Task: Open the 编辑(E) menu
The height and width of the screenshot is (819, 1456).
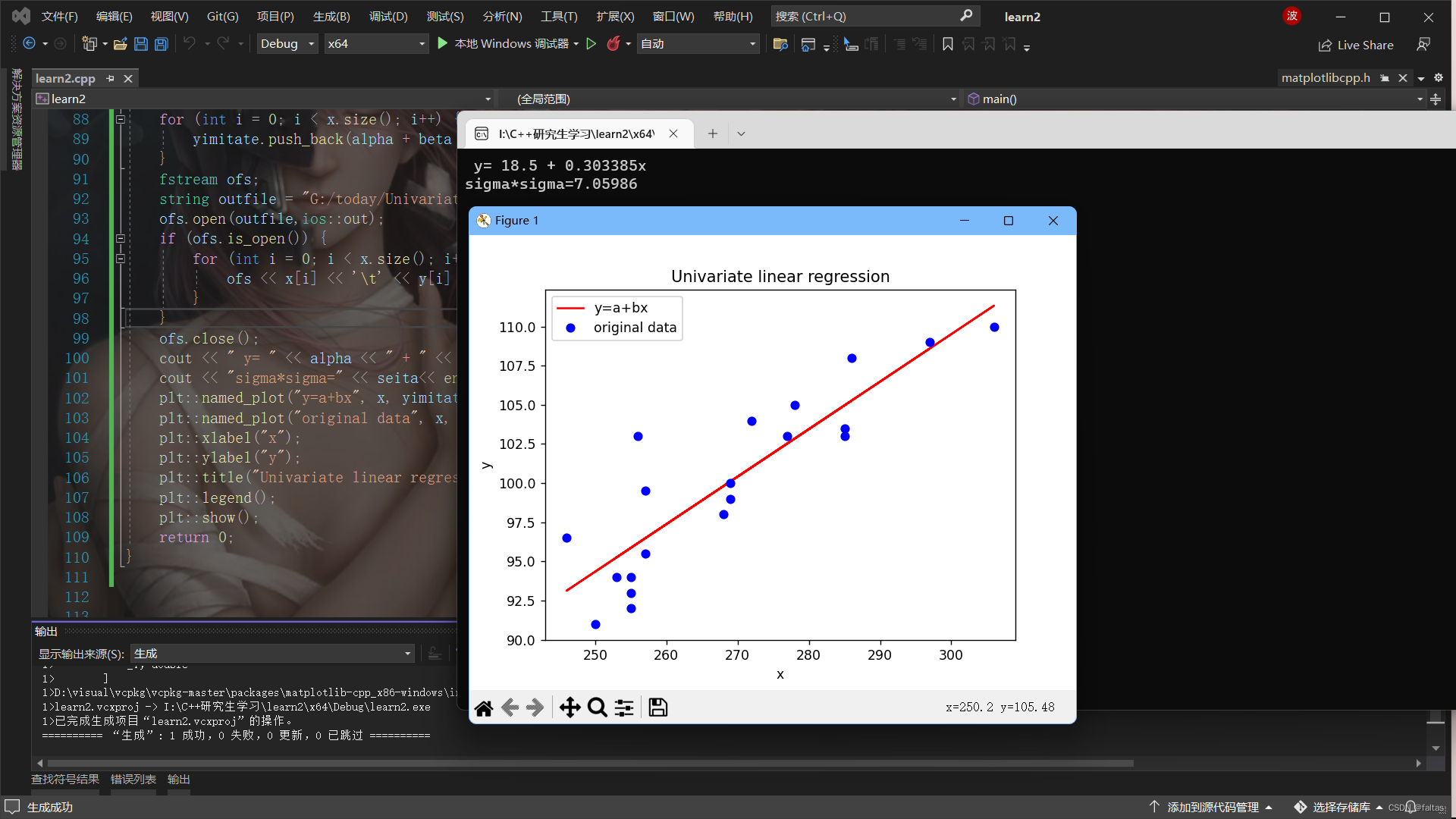Action: coord(114,16)
